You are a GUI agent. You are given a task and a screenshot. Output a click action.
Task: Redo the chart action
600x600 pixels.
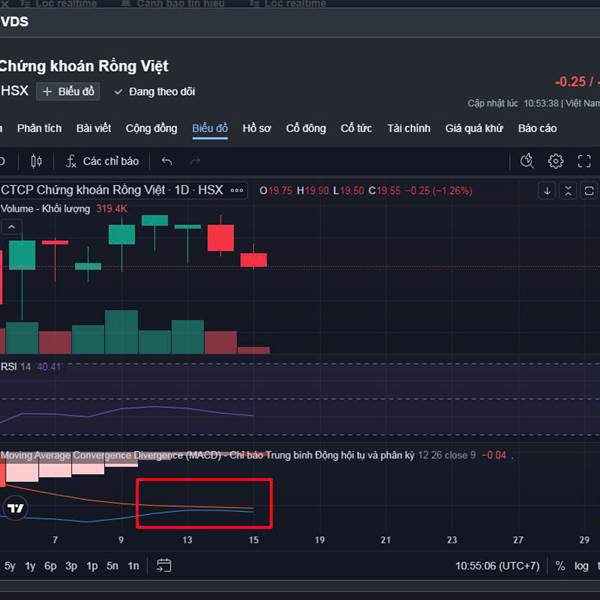coord(195,161)
